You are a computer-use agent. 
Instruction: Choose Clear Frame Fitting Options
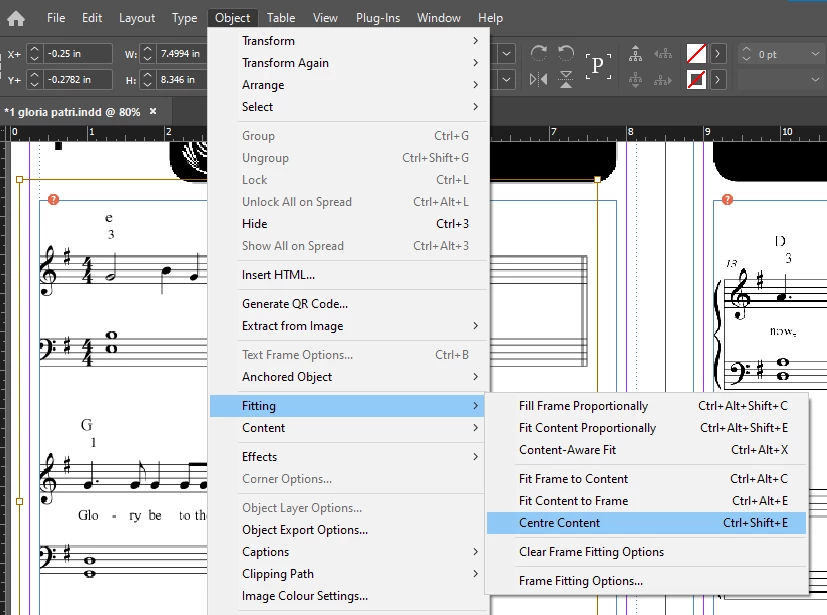click(647, 552)
